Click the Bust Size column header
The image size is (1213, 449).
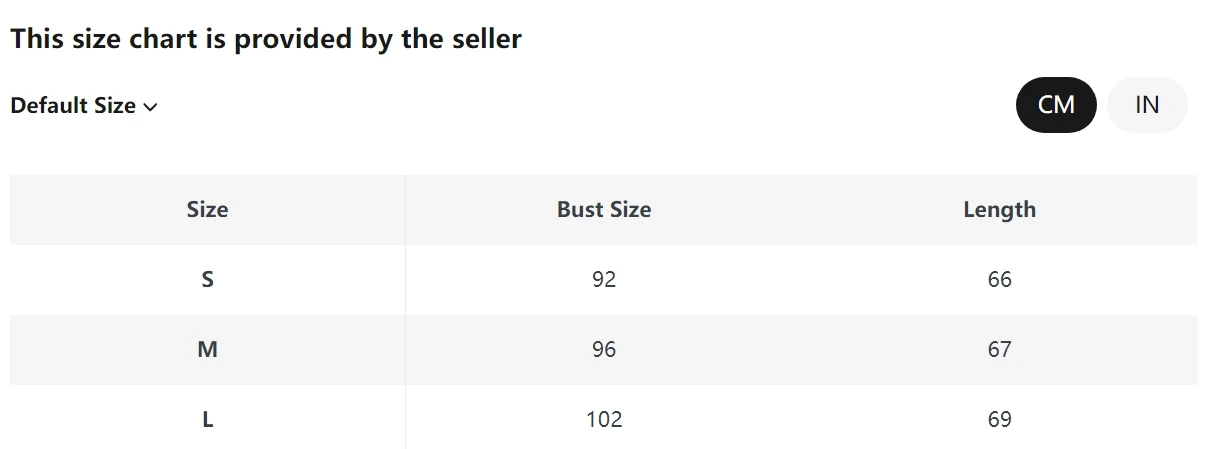coord(604,210)
